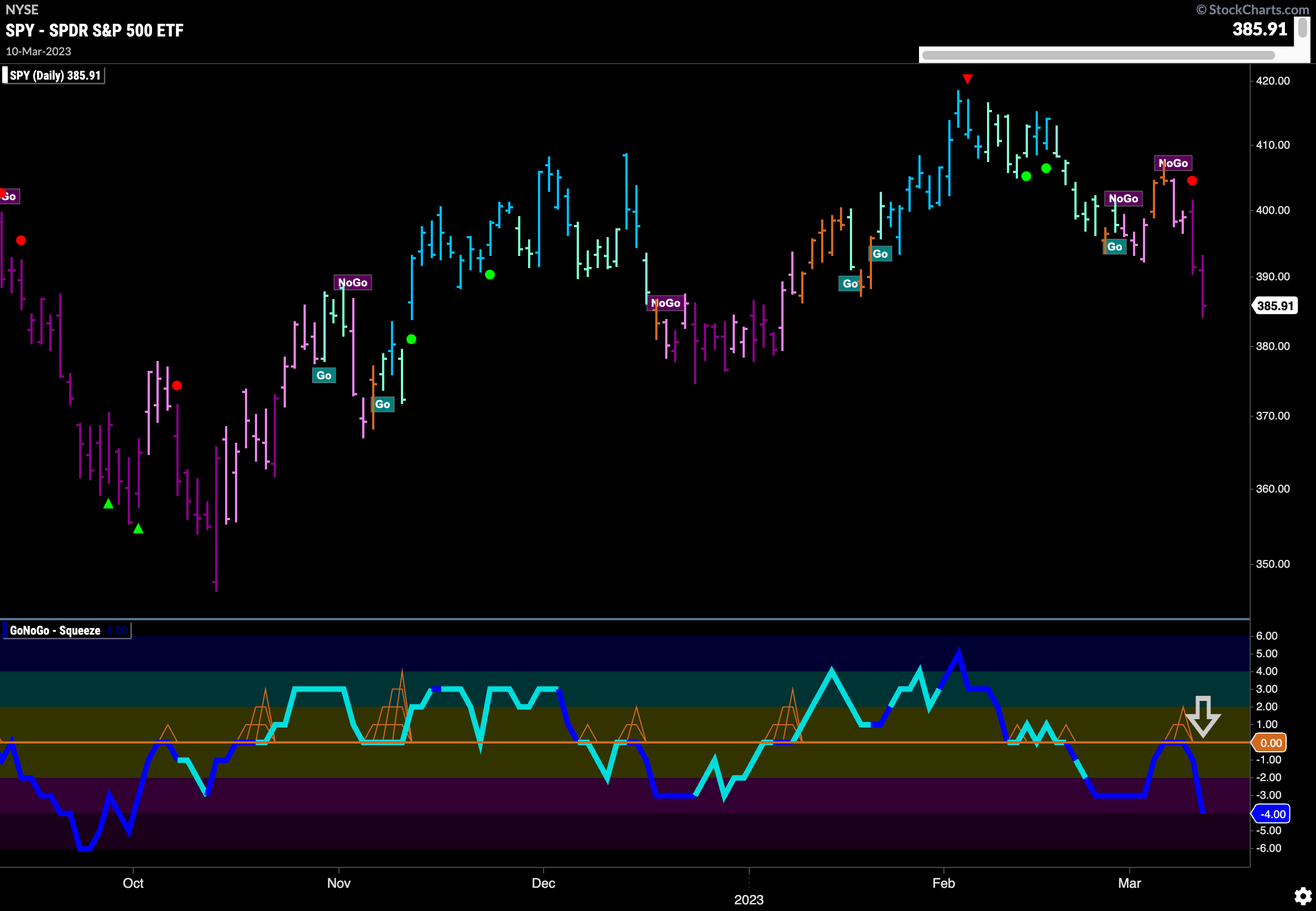The height and width of the screenshot is (911, 1316).
Task: Click the 2023 year label on time axis
Action: (x=749, y=899)
